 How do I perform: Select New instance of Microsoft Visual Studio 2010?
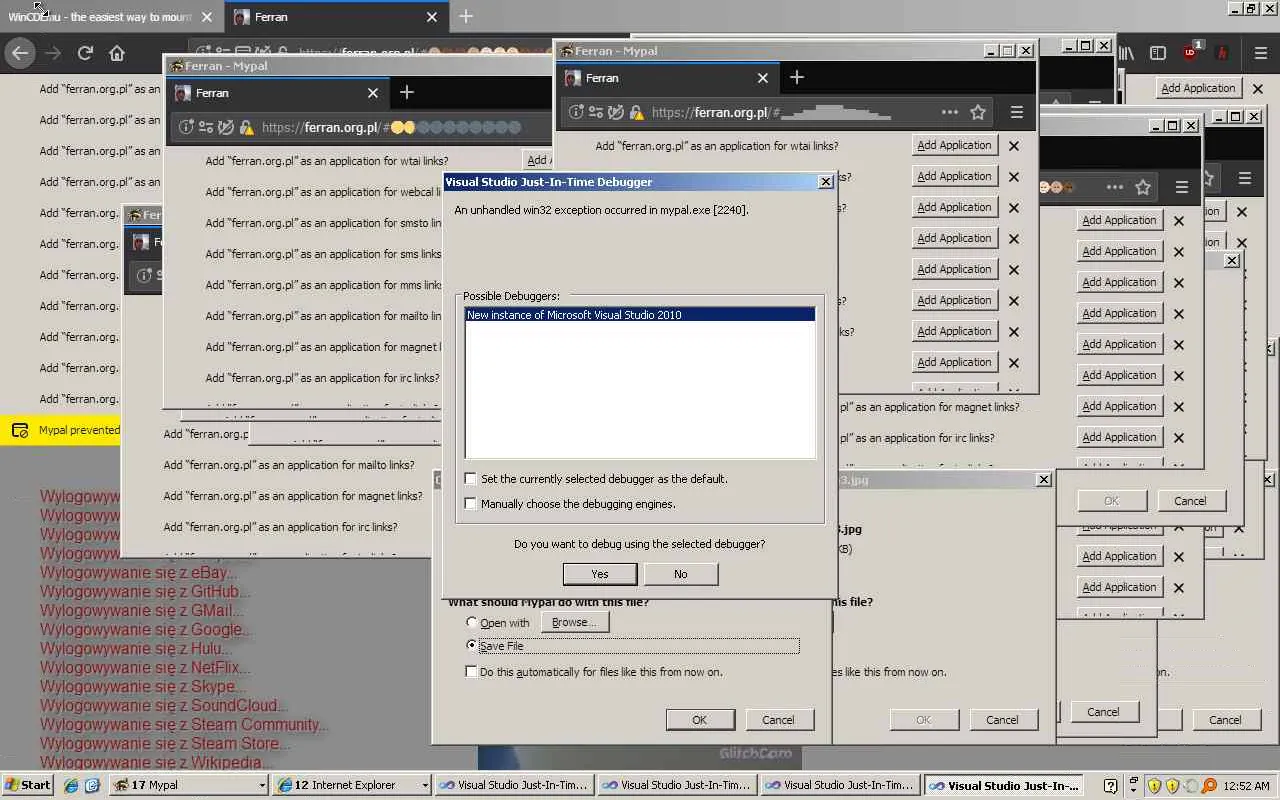[x=640, y=315]
